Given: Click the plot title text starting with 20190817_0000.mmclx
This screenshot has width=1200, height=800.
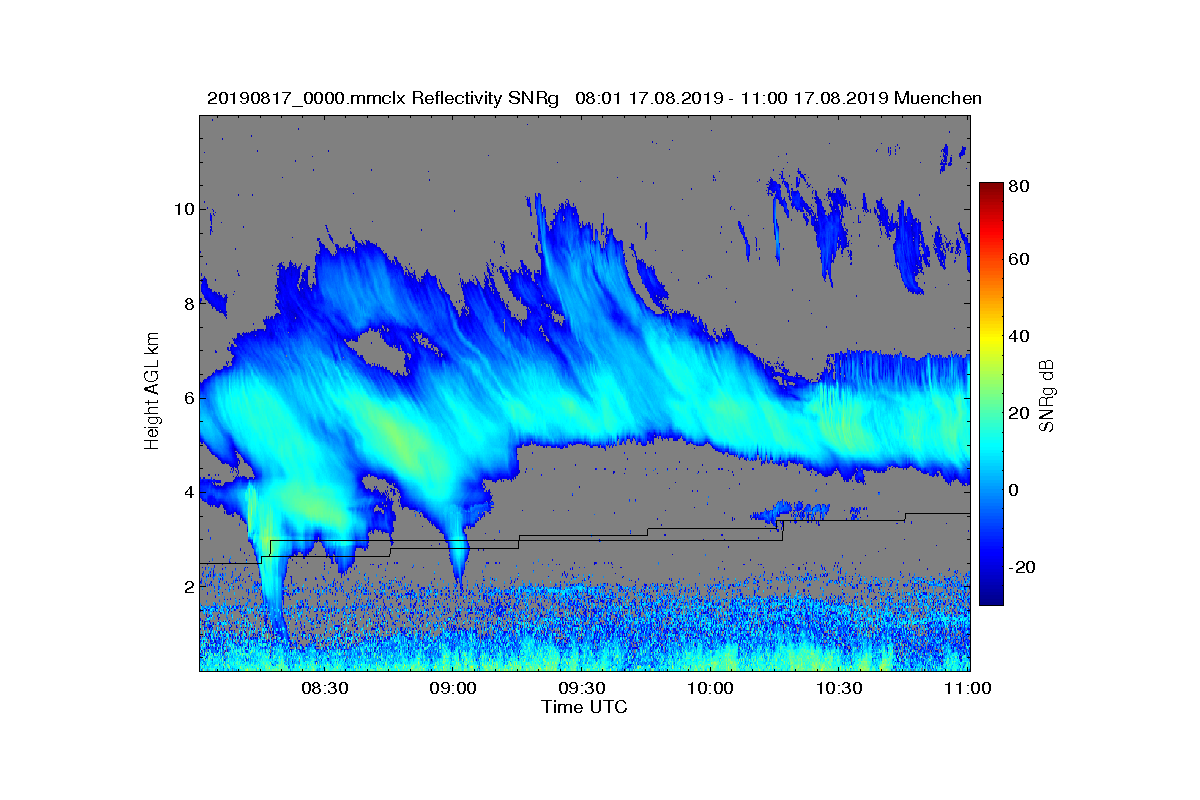Looking at the screenshot, I should click(x=594, y=98).
